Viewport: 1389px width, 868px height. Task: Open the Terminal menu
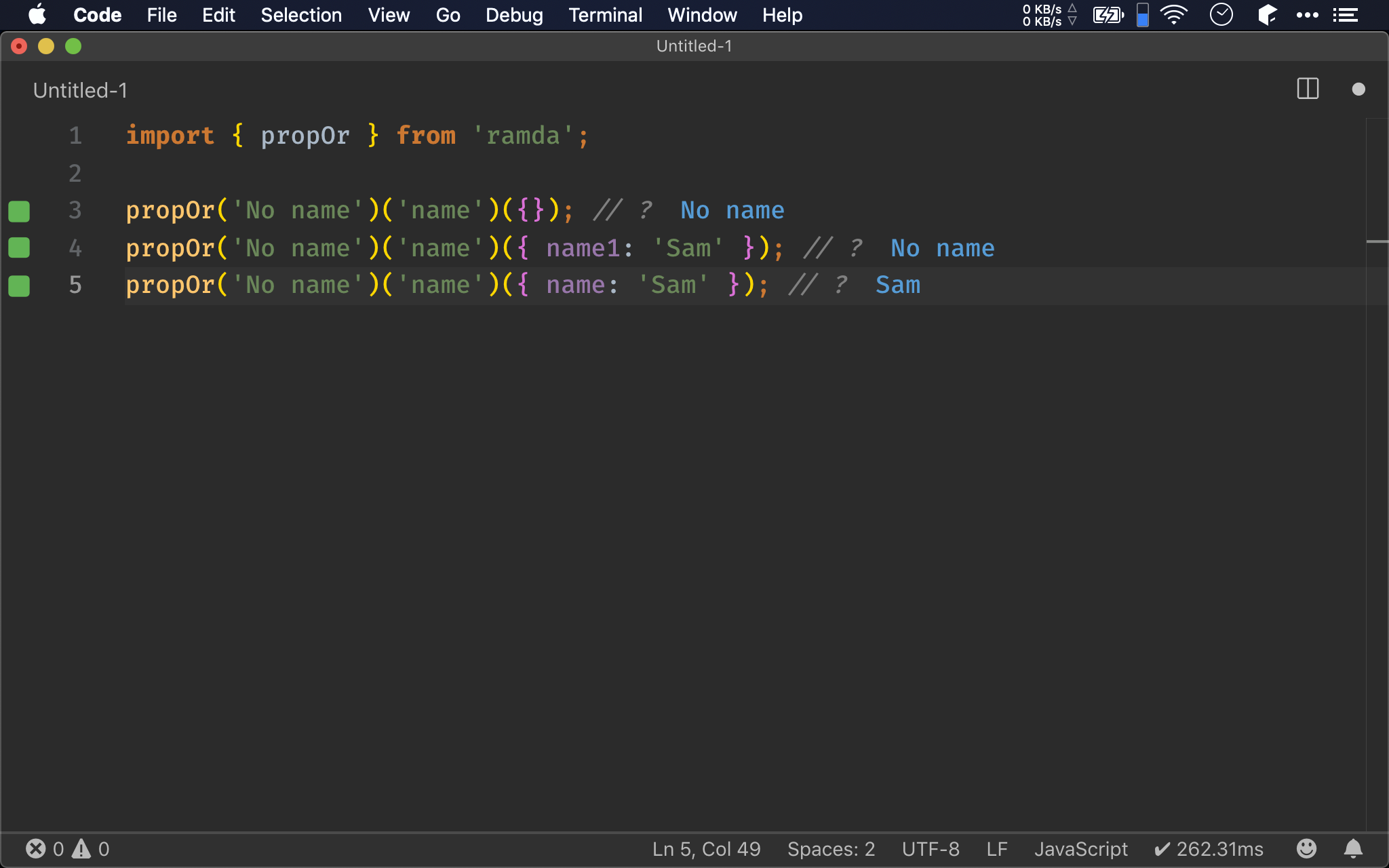coord(605,15)
